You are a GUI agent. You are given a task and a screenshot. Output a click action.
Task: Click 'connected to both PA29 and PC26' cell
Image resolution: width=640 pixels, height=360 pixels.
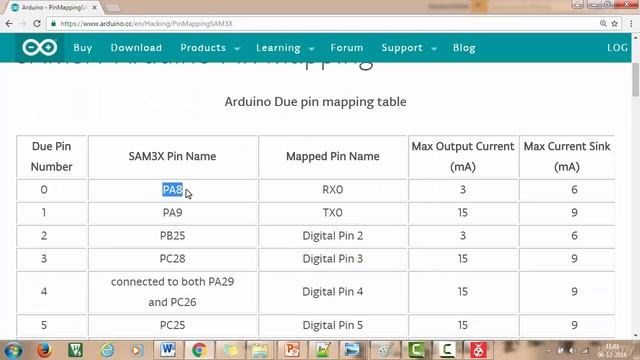point(173,291)
